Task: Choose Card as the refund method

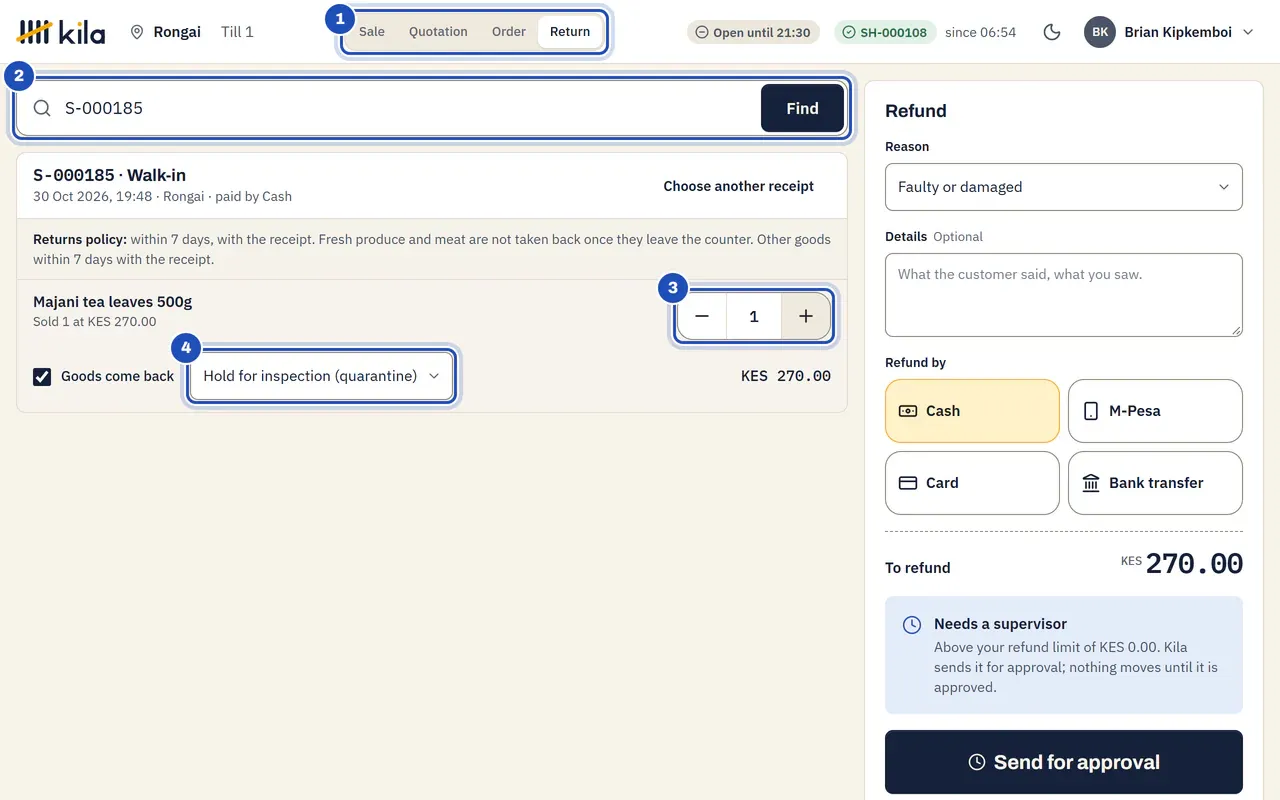Action: [x=972, y=483]
